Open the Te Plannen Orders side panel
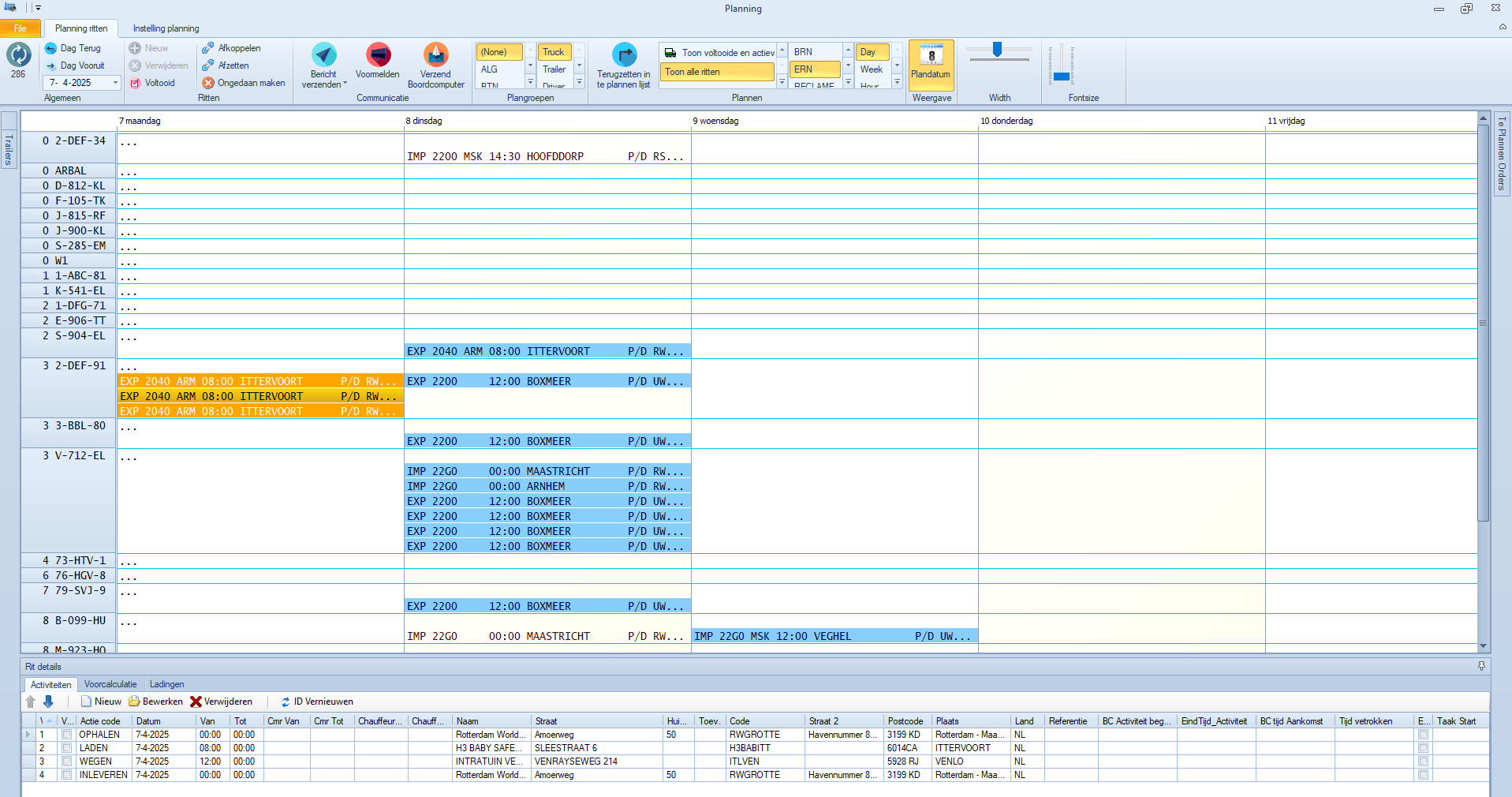This screenshot has width=1512, height=797. tap(1501, 154)
